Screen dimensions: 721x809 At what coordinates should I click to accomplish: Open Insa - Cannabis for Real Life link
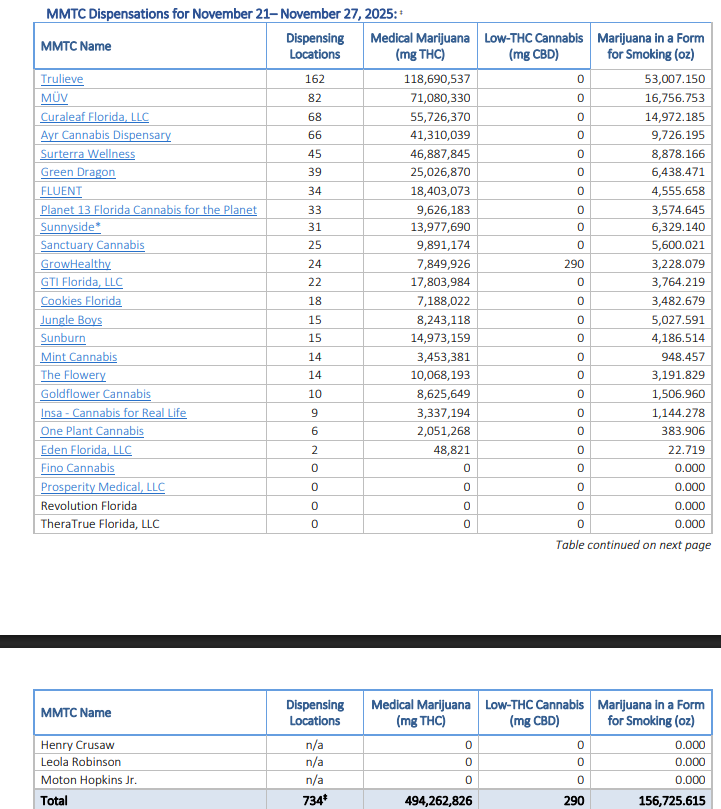113,413
